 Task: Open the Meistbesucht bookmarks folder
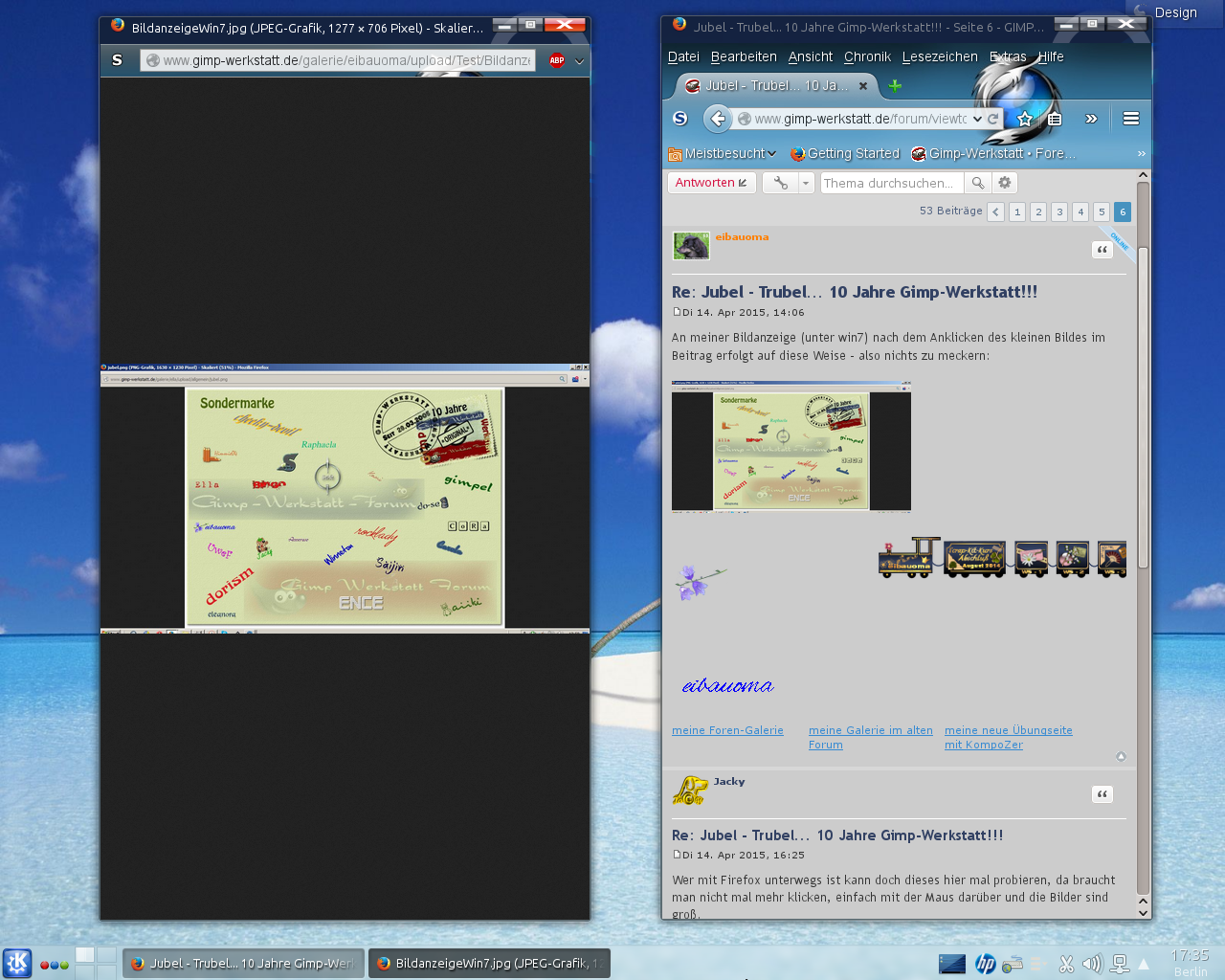point(723,153)
